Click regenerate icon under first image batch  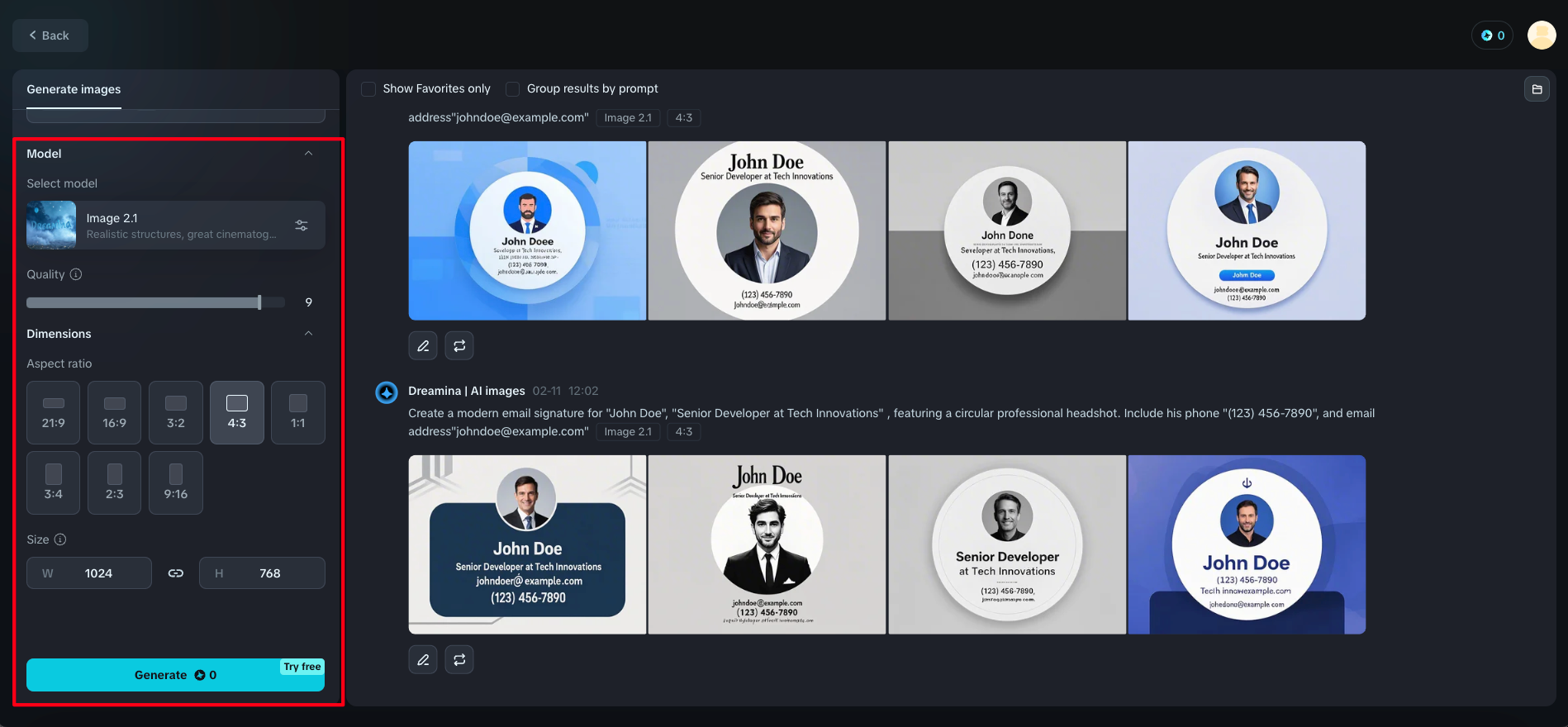(459, 346)
